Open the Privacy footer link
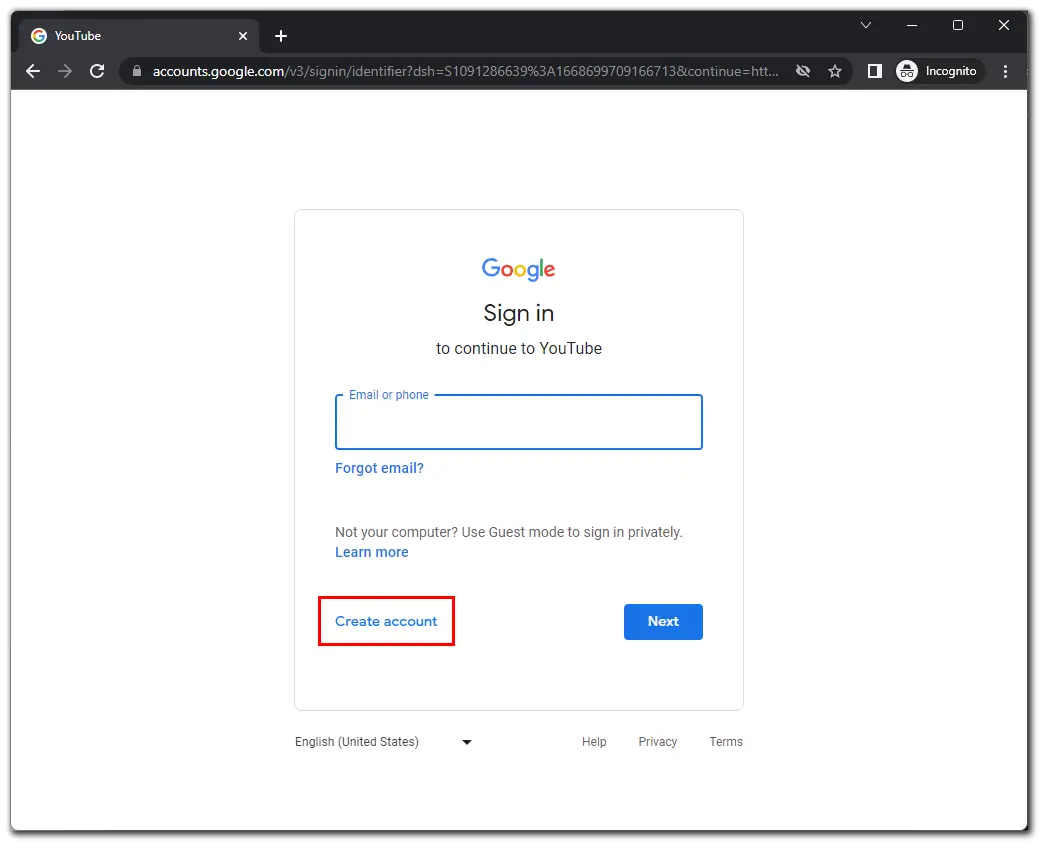The width and height of the screenshot is (1046, 849). 658,742
